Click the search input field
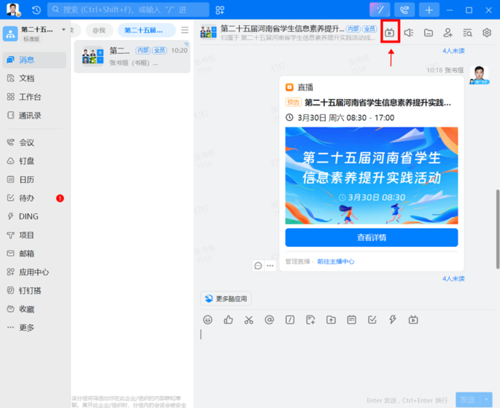The image size is (500, 408). click(128, 10)
